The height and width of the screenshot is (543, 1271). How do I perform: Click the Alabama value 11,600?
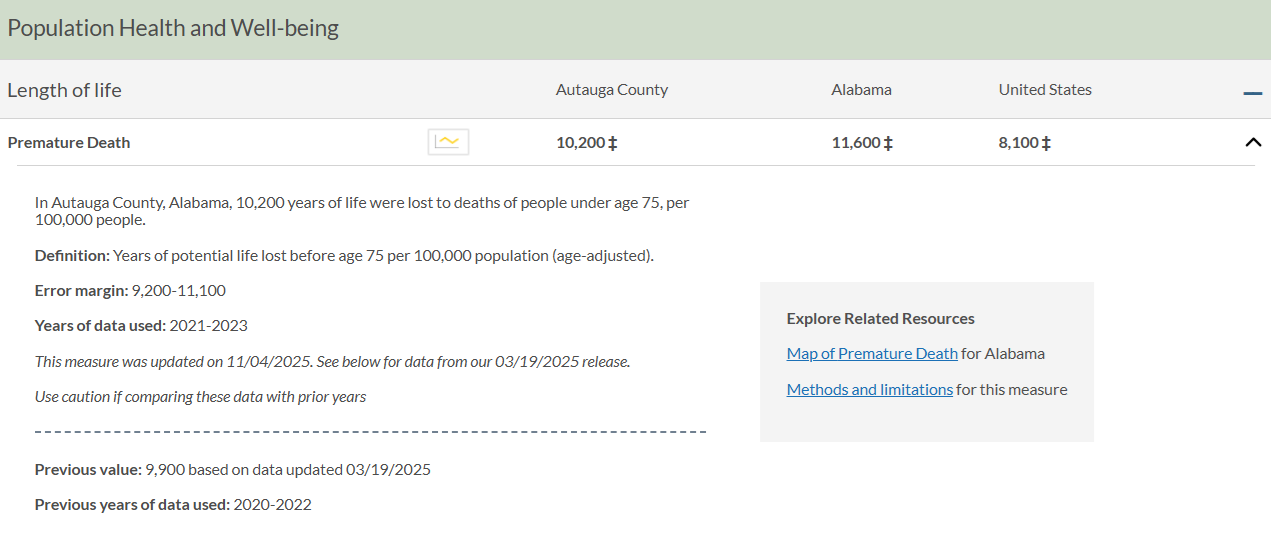pos(855,143)
